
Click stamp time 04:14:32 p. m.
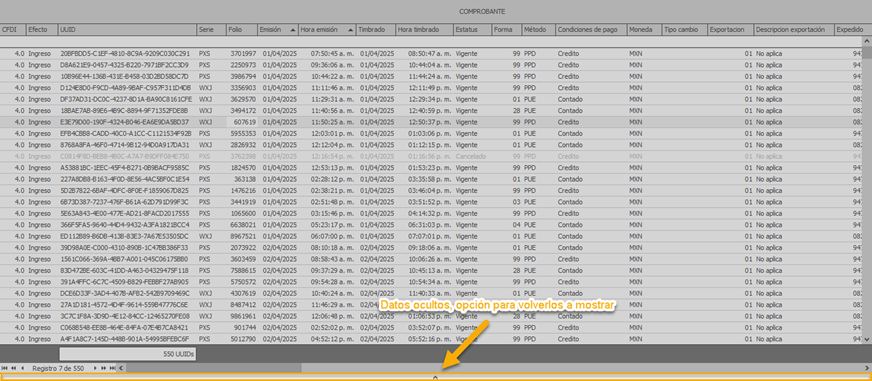point(429,213)
